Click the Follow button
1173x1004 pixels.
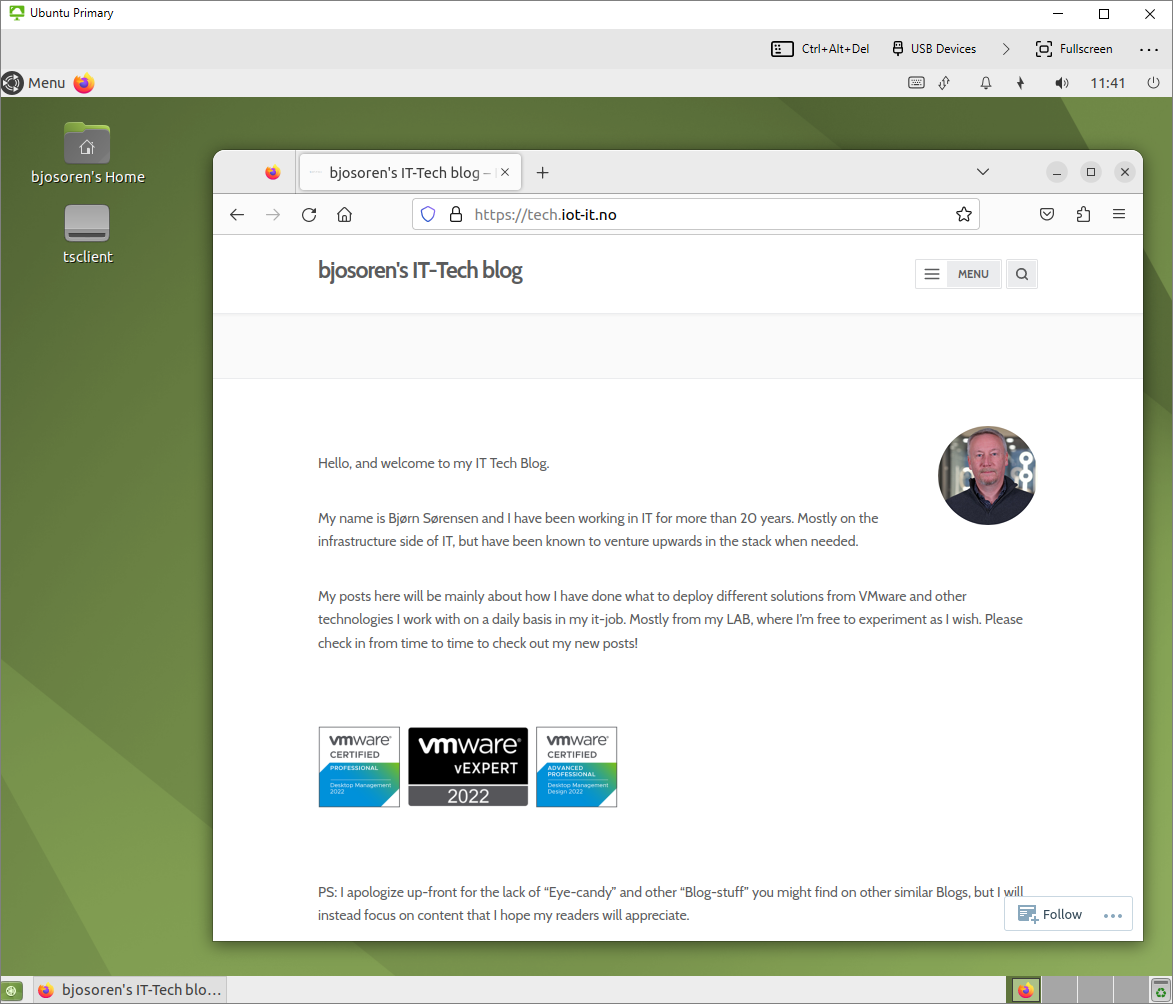coord(1050,914)
